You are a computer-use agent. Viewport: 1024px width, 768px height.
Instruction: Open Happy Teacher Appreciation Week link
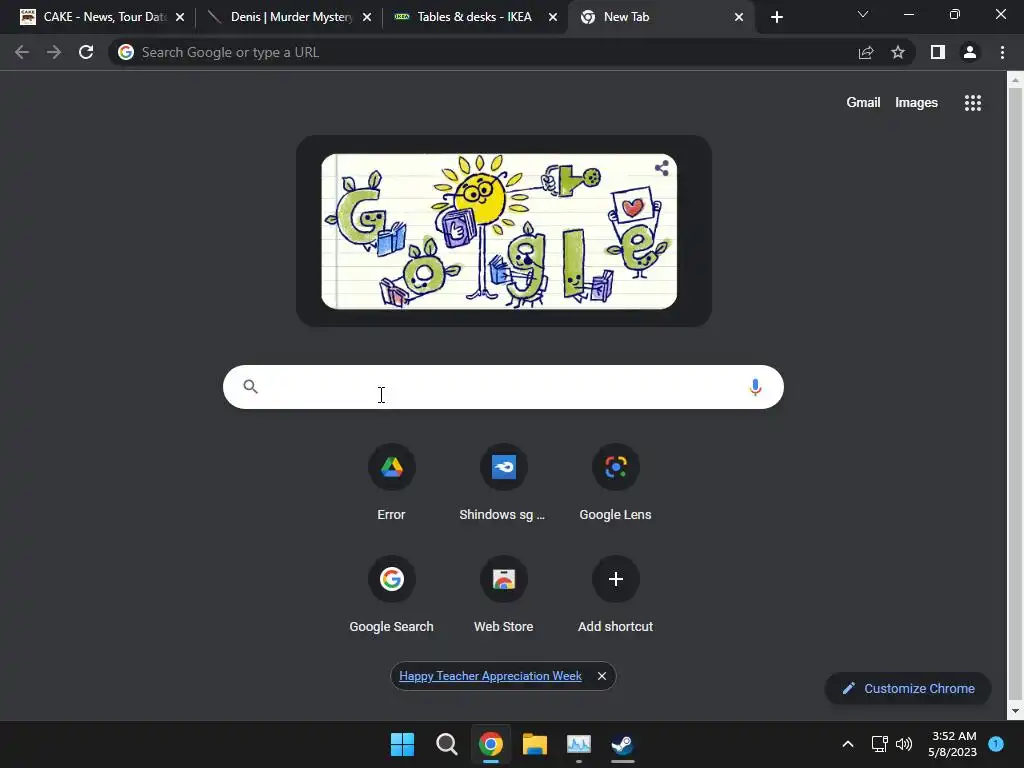click(x=490, y=676)
